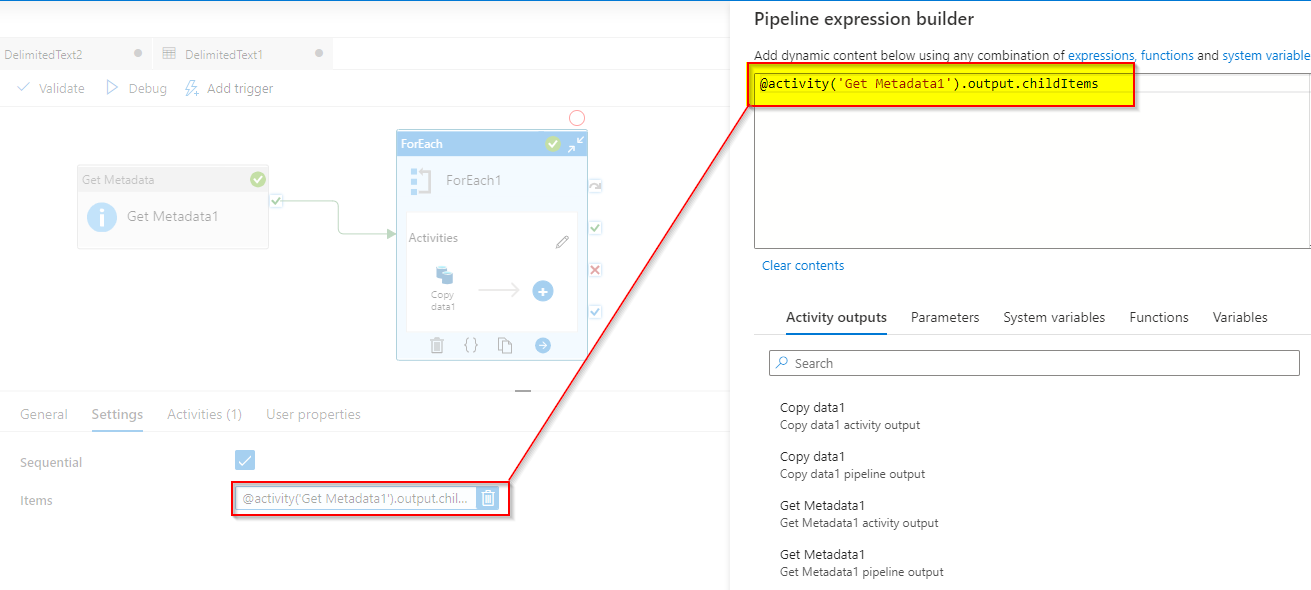Add an activity with plus button
Viewport: 1311px width, 590px height.
543,291
